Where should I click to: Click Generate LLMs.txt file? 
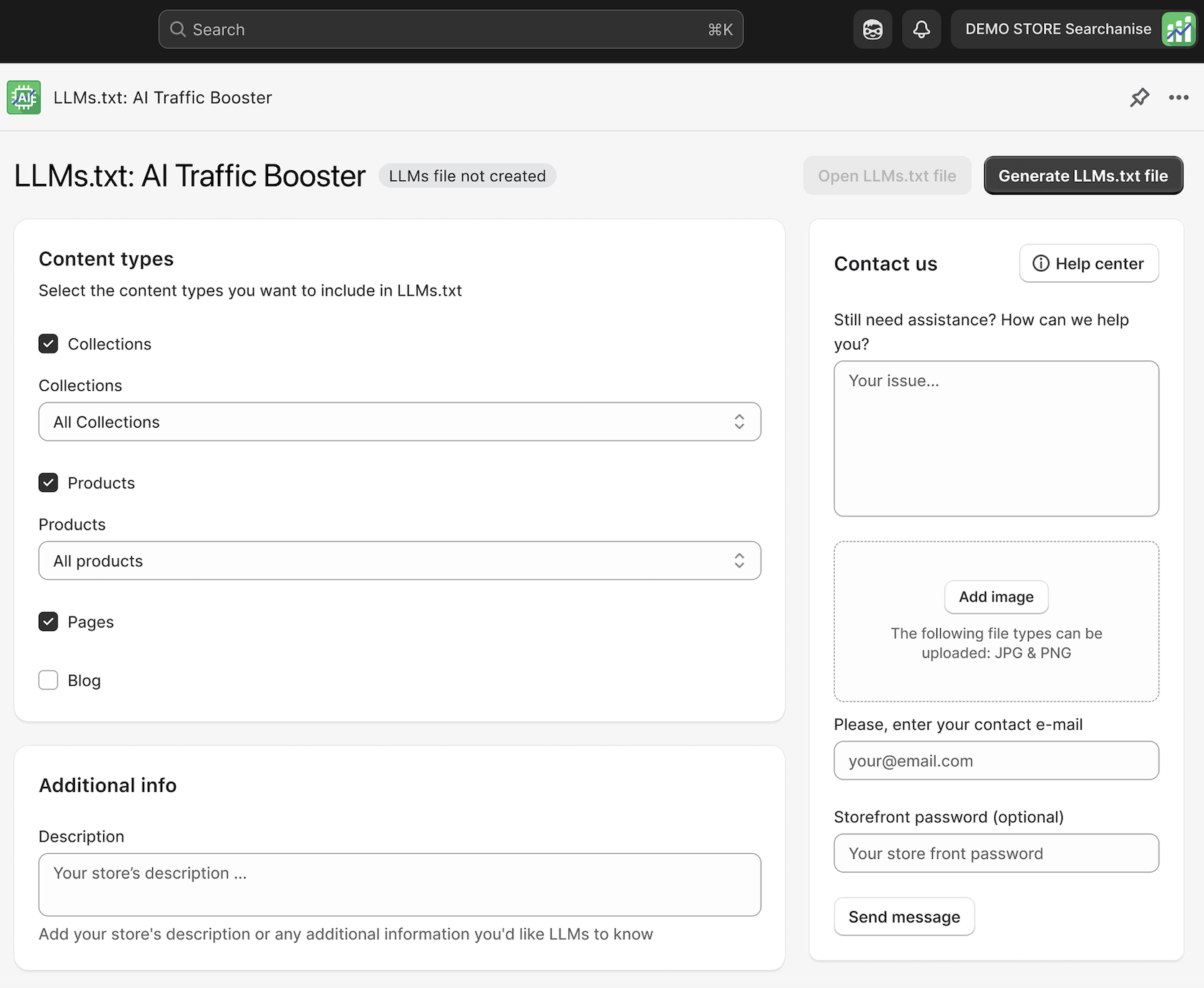pyautogui.click(x=1083, y=175)
